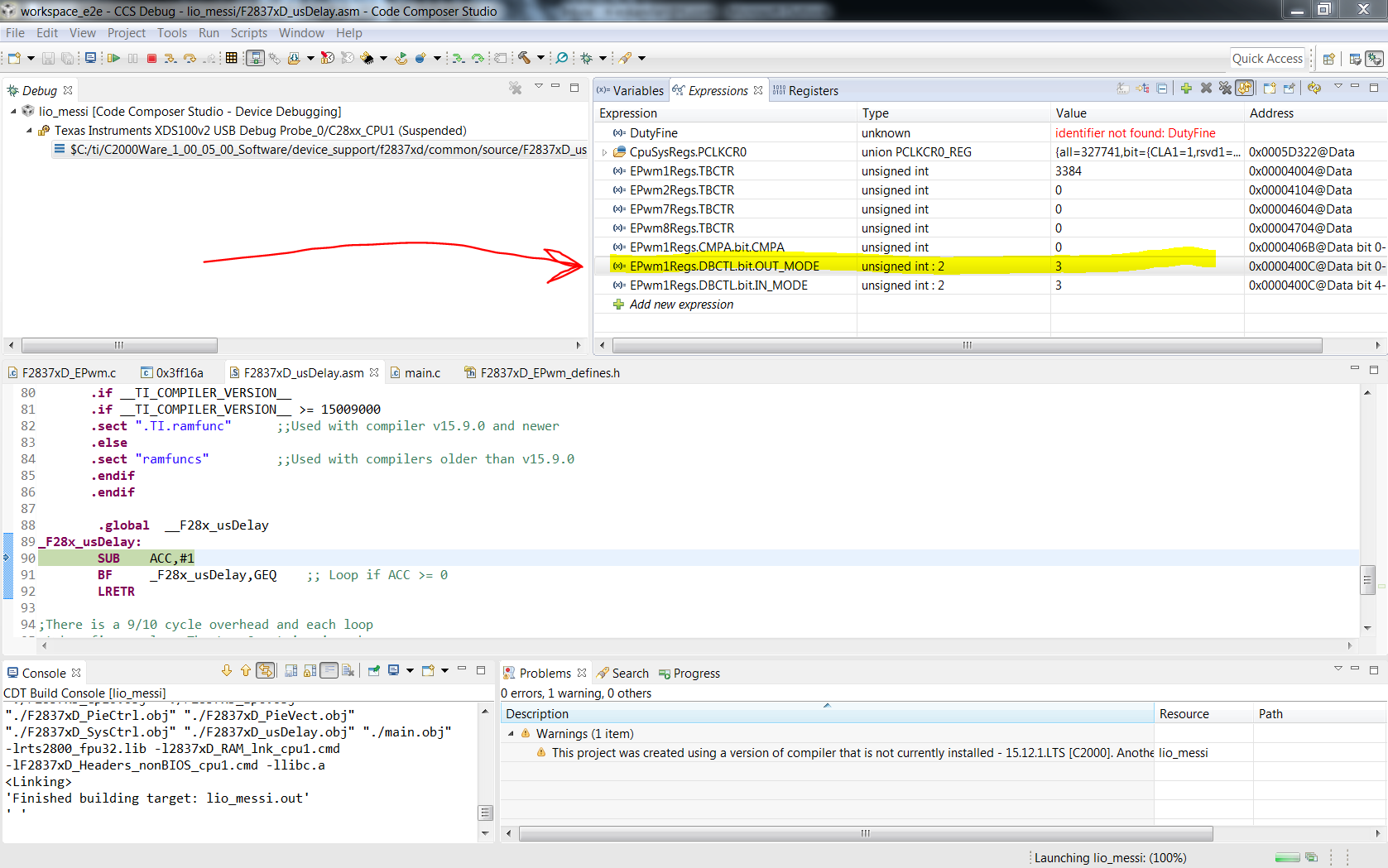Open the Build hammer dropdown arrow
Screen dimensions: 1388x868
click(540, 58)
